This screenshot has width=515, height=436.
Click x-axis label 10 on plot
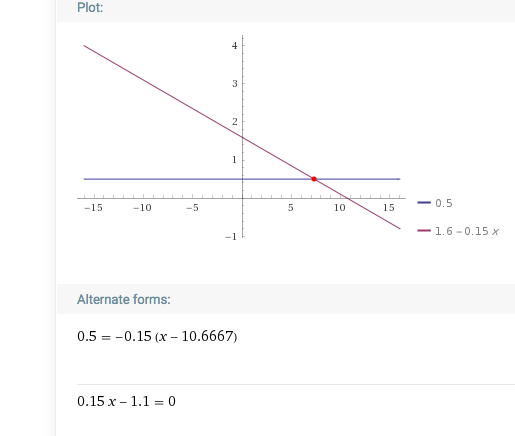(340, 208)
